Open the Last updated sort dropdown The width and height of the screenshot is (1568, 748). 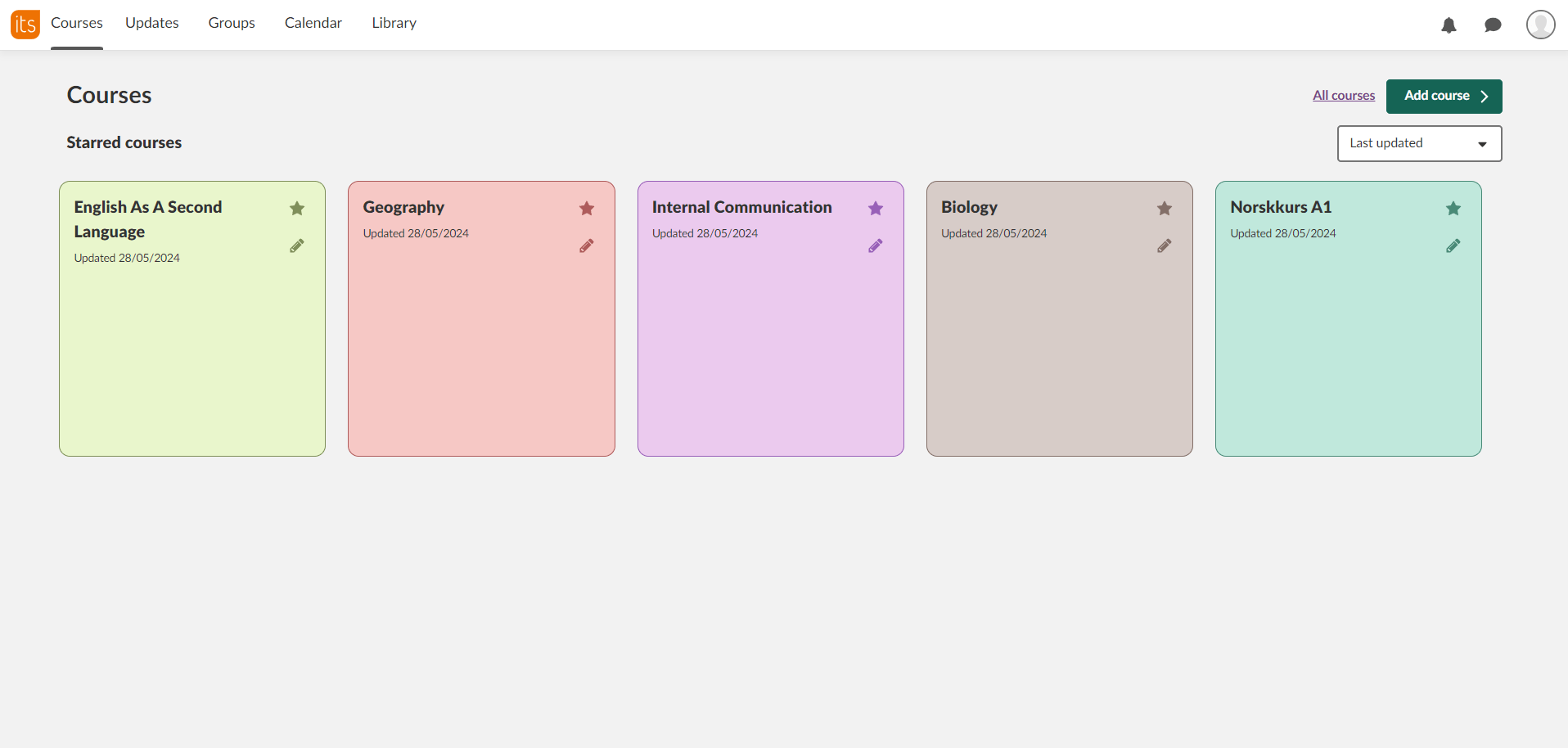pyautogui.click(x=1419, y=143)
